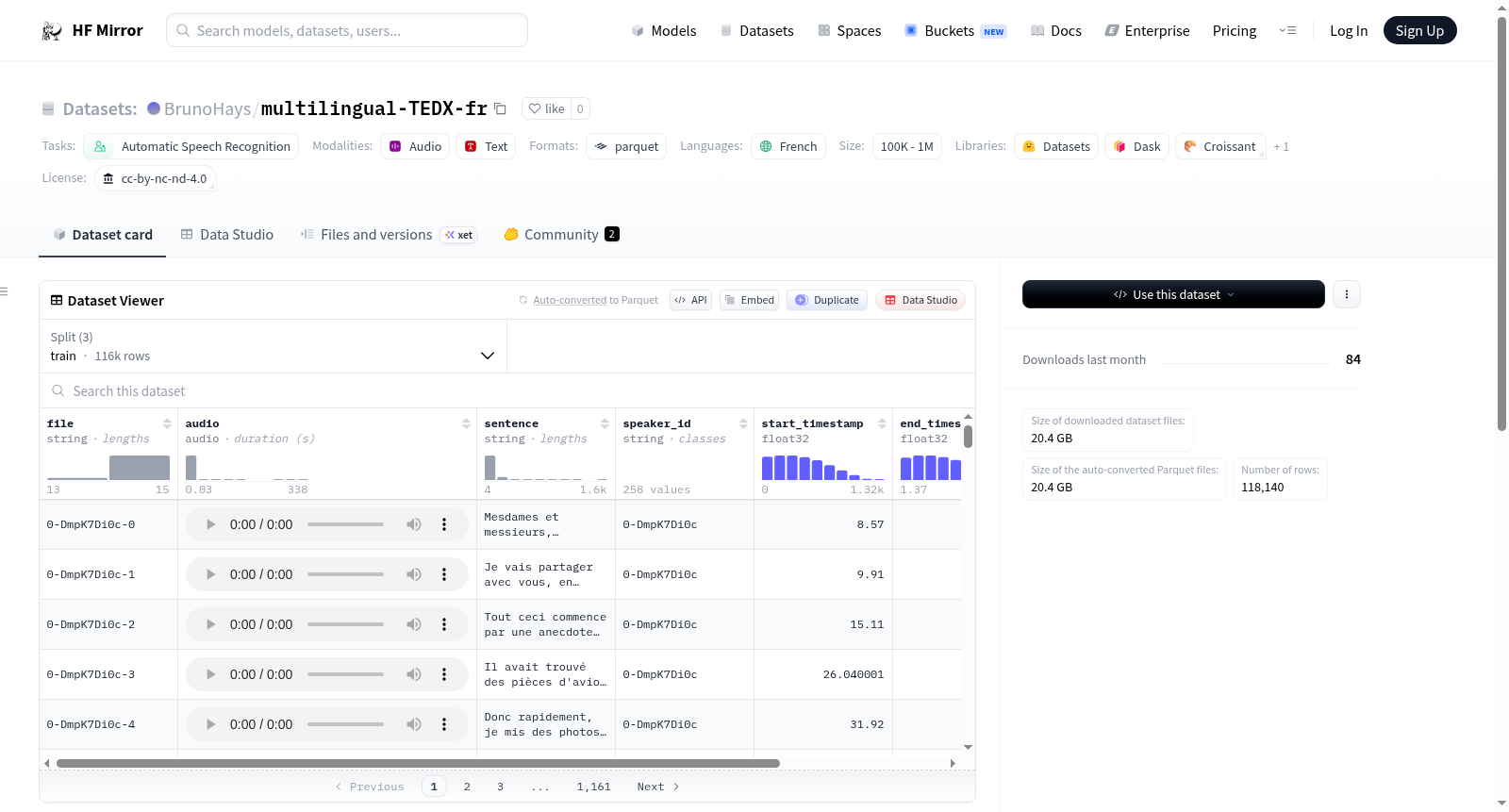Open audio options menu for row 0-DmpK7Di0c-3
The height and width of the screenshot is (812, 1509).
click(444, 674)
